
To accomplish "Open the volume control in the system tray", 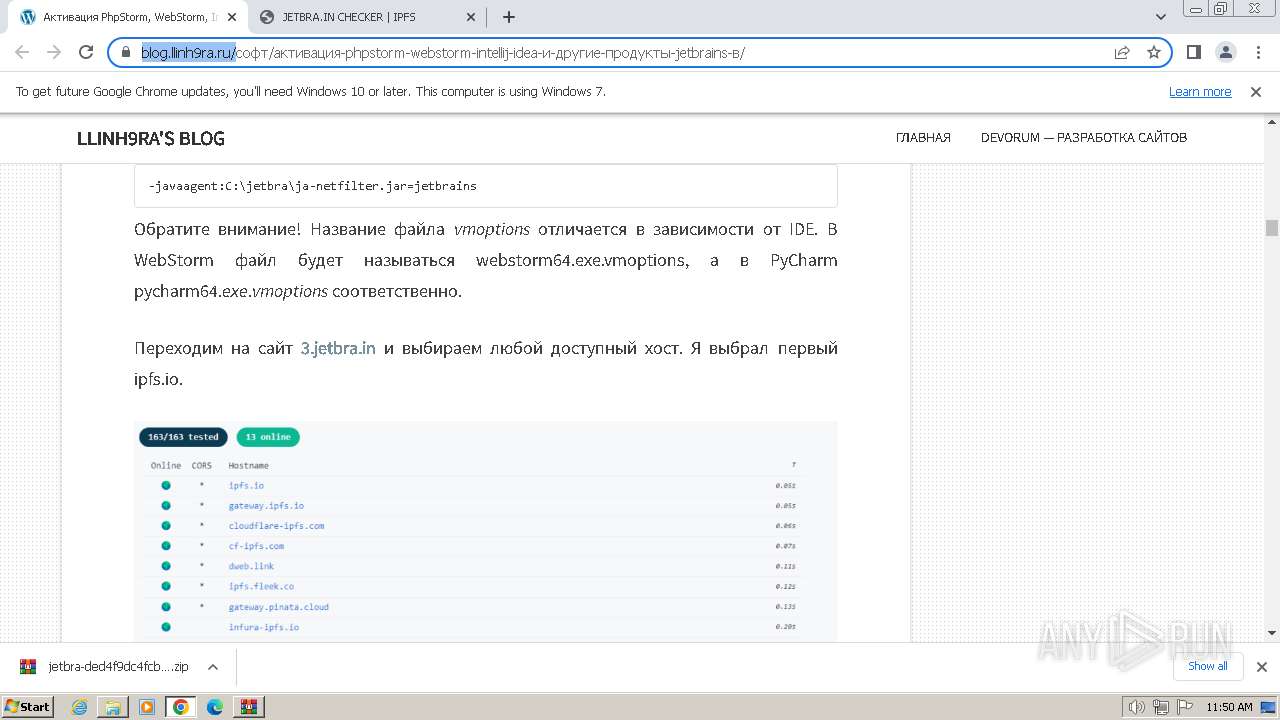I will 1137,707.
